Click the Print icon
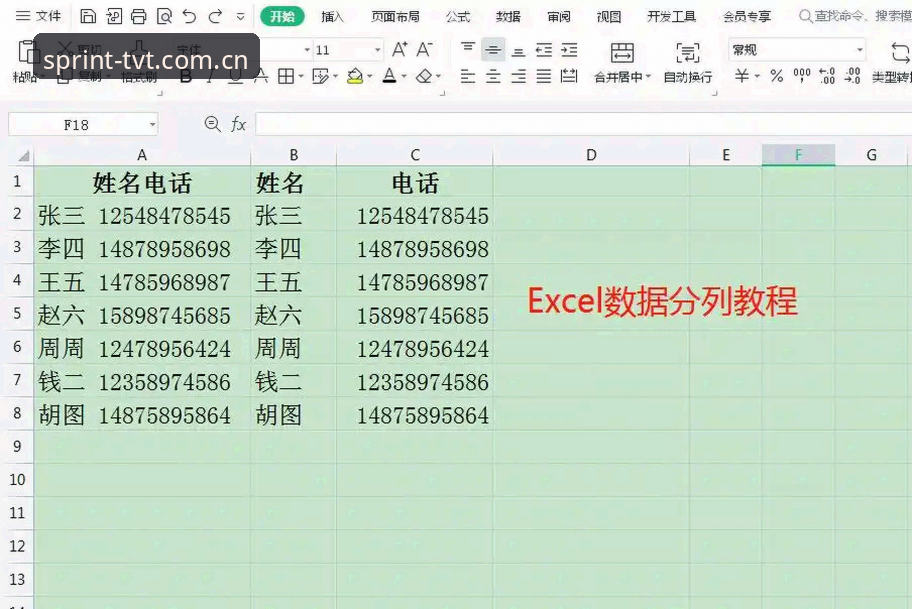The width and height of the screenshot is (912, 609). pyautogui.click(x=138, y=16)
